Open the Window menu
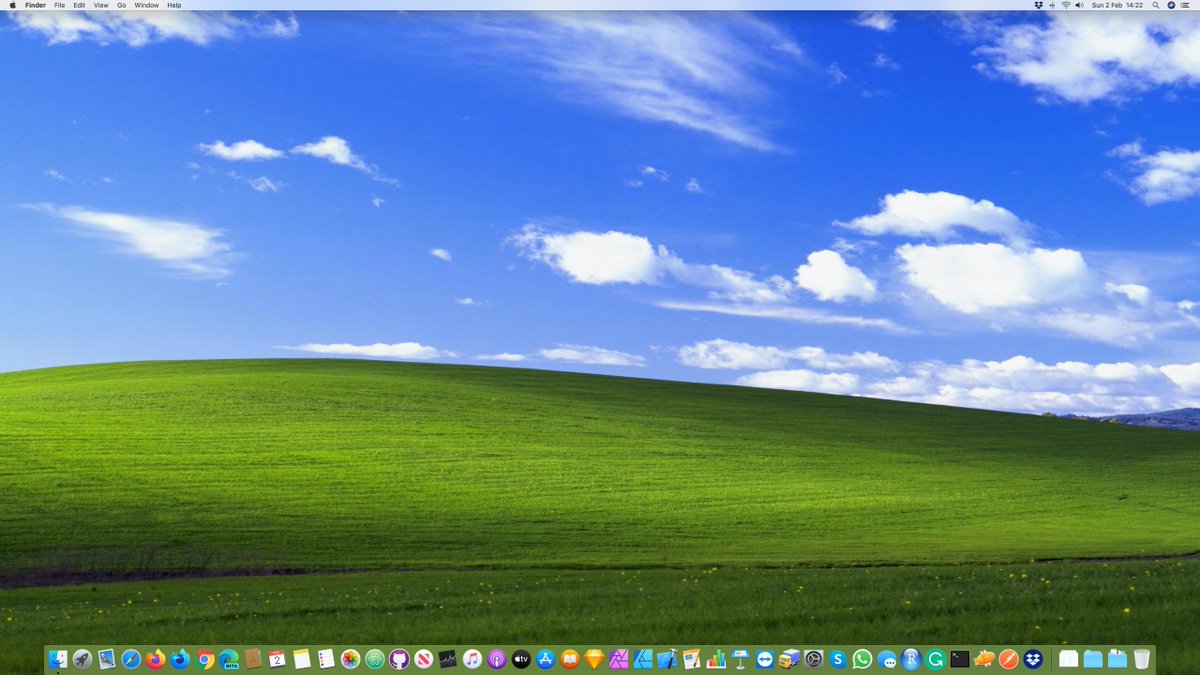The image size is (1200, 675). tap(147, 5)
